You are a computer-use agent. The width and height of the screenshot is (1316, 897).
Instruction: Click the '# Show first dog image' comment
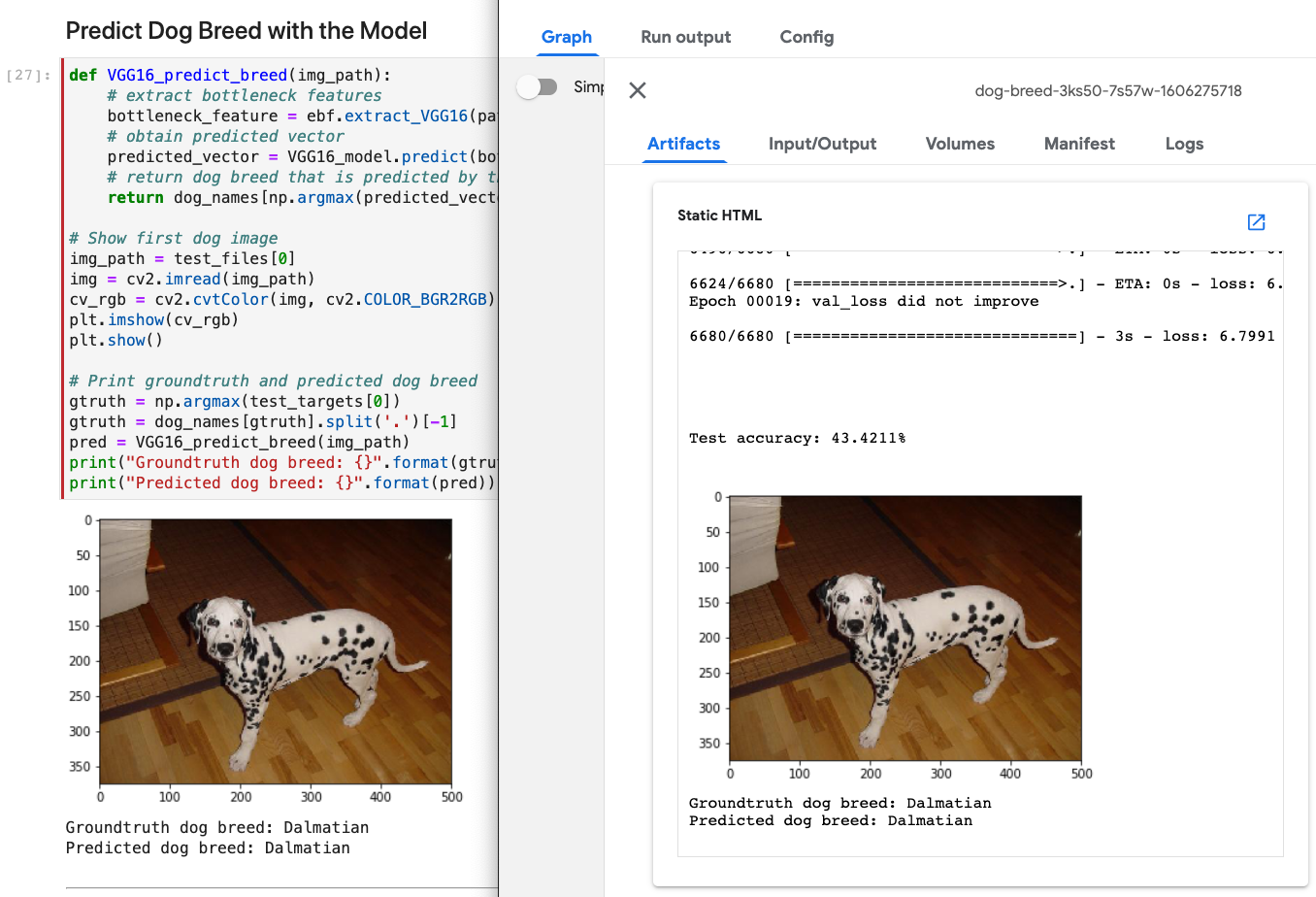(174, 239)
